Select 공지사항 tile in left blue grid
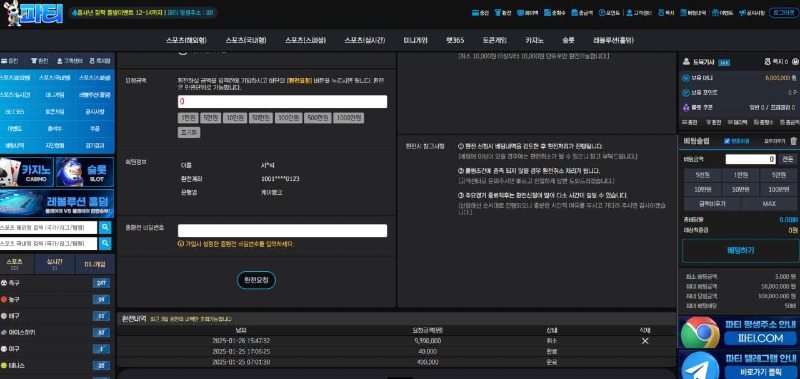Screen dimensions: 800x379 (95, 111)
